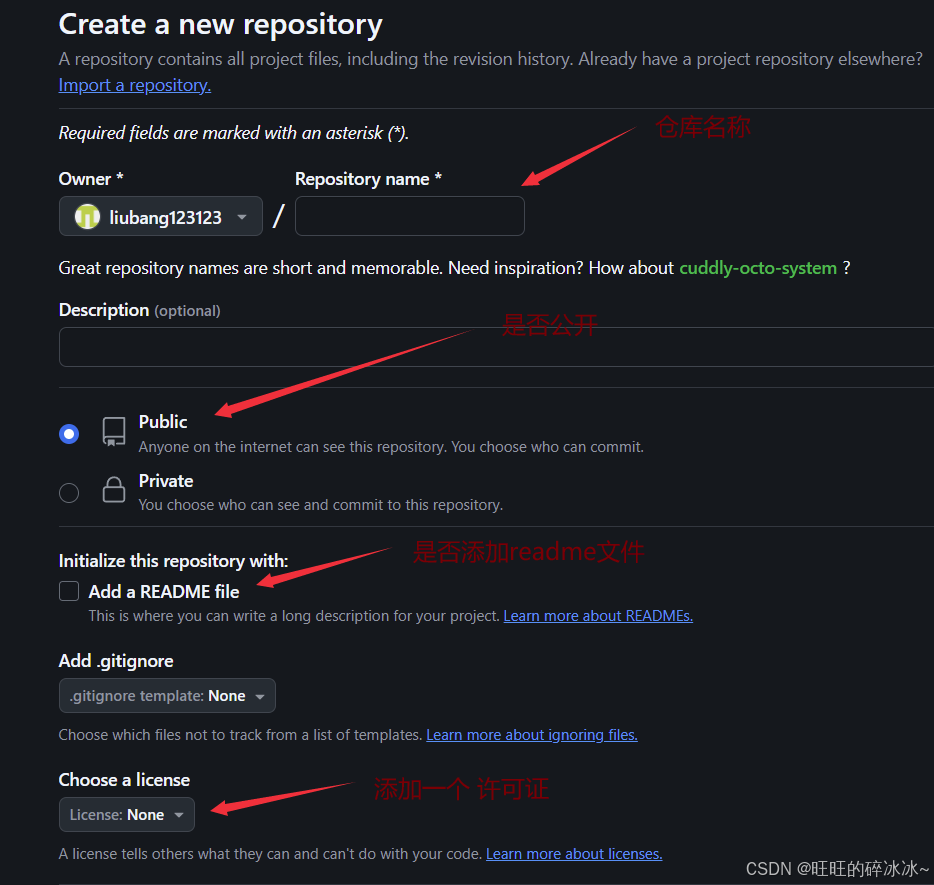Click the Initialize this repository with heading

[x=173, y=561]
